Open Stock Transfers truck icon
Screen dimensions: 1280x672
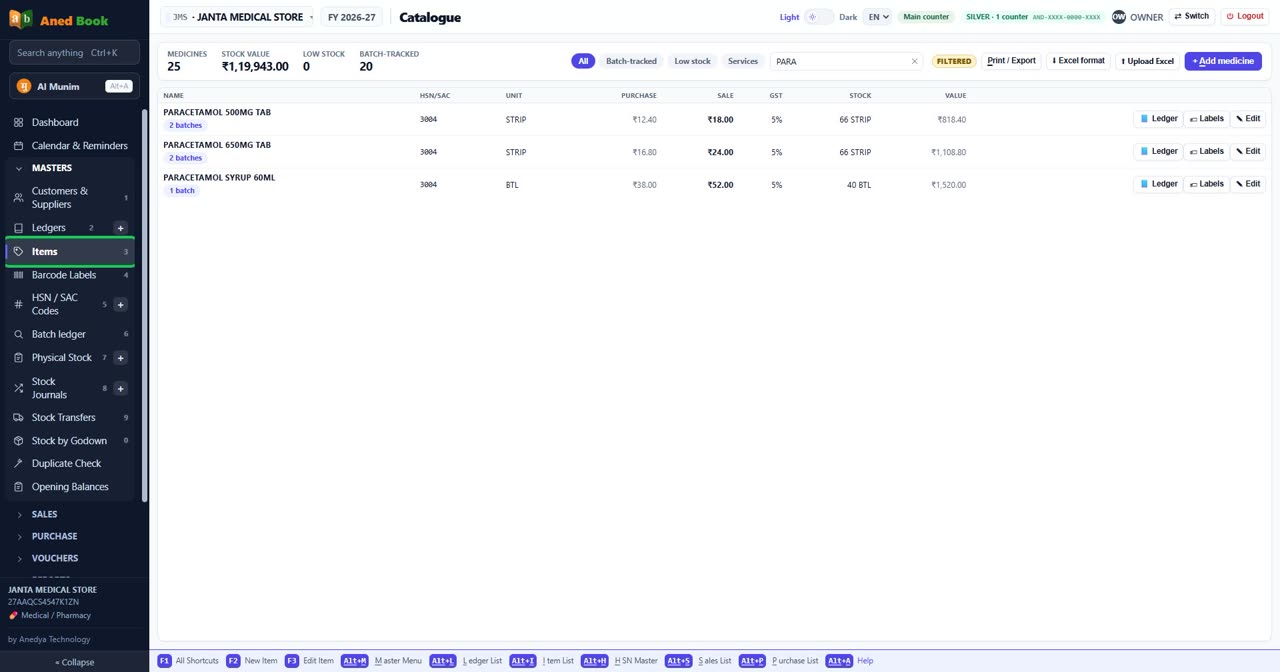pyautogui.click(x=18, y=417)
